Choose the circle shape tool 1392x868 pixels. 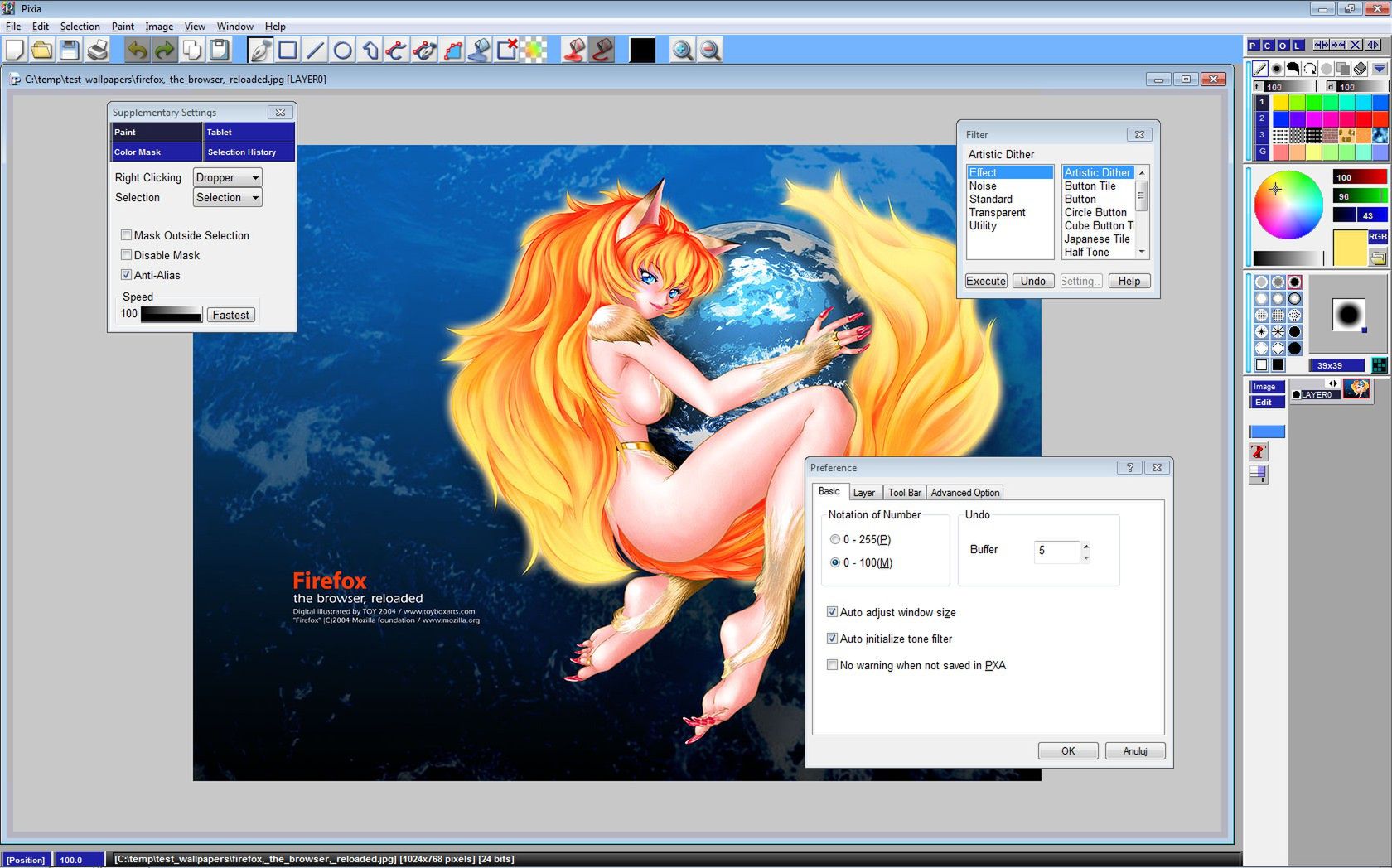pyautogui.click(x=342, y=51)
